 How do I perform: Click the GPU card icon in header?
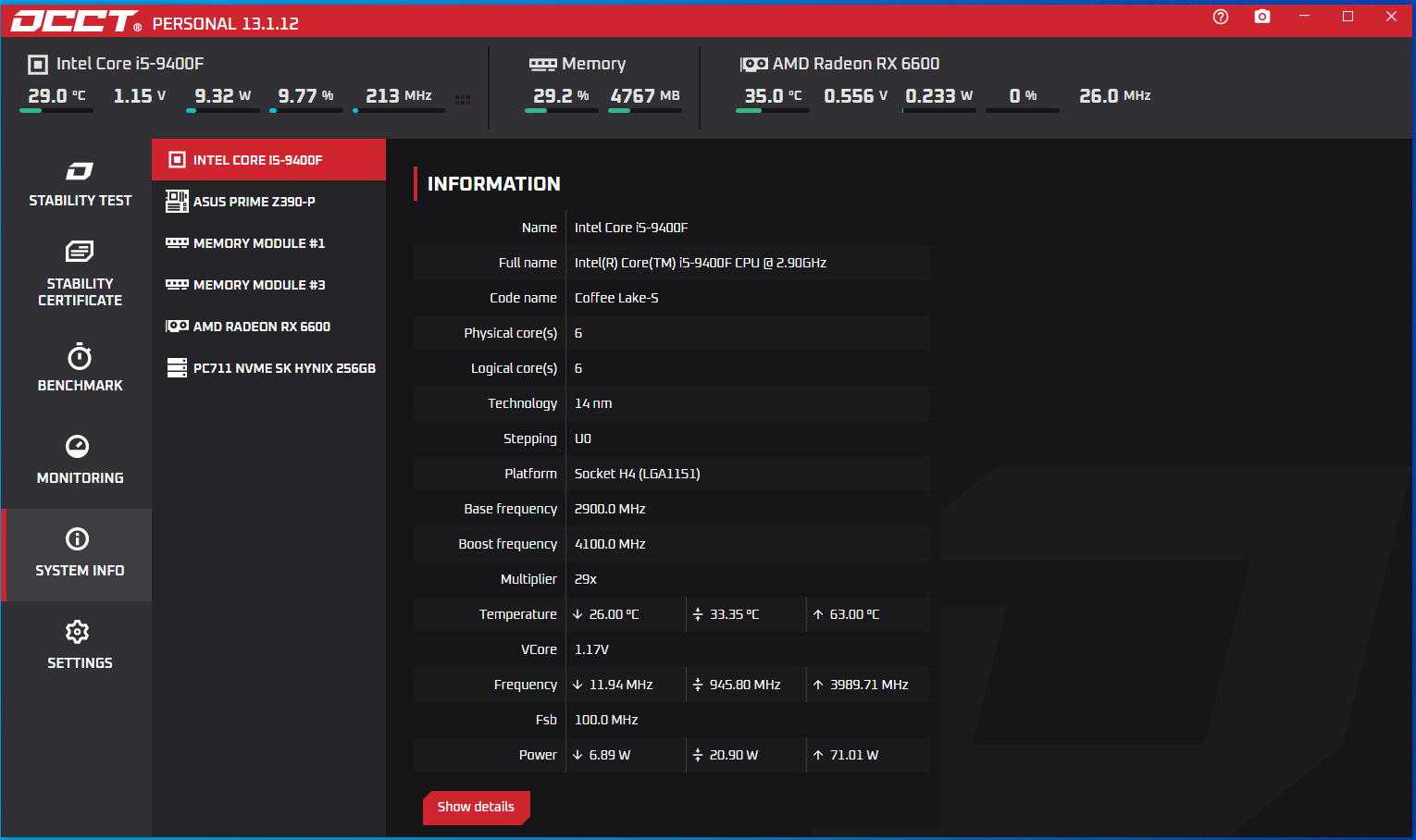pos(754,64)
